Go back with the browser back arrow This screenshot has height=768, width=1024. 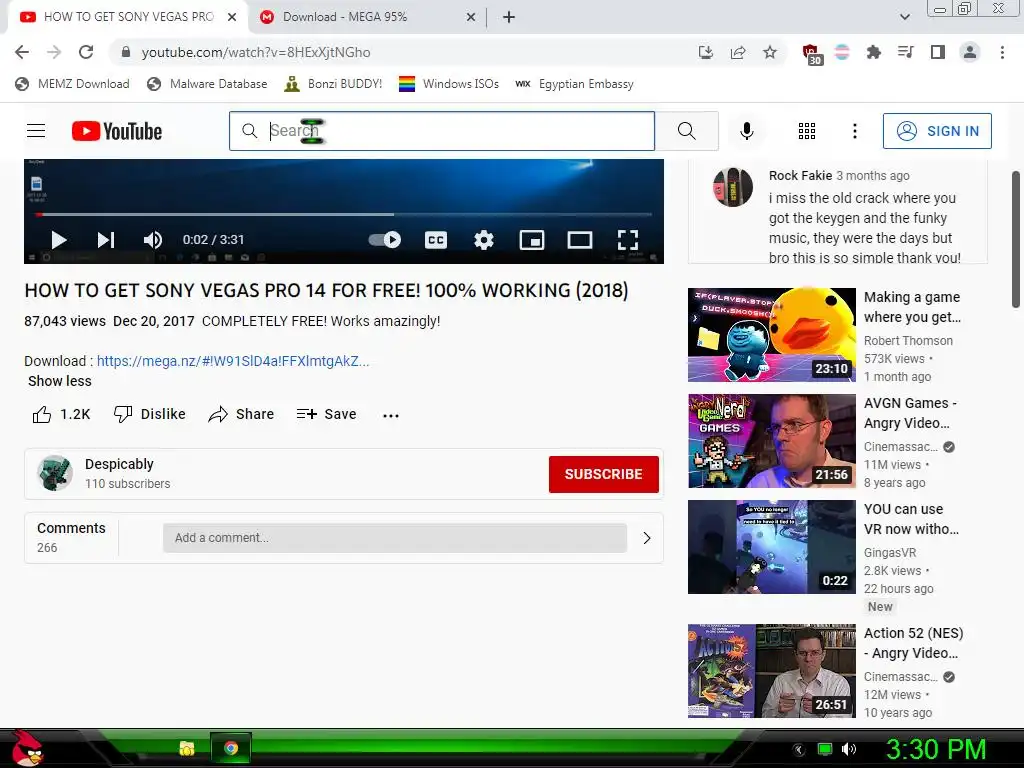(x=22, y=52)
